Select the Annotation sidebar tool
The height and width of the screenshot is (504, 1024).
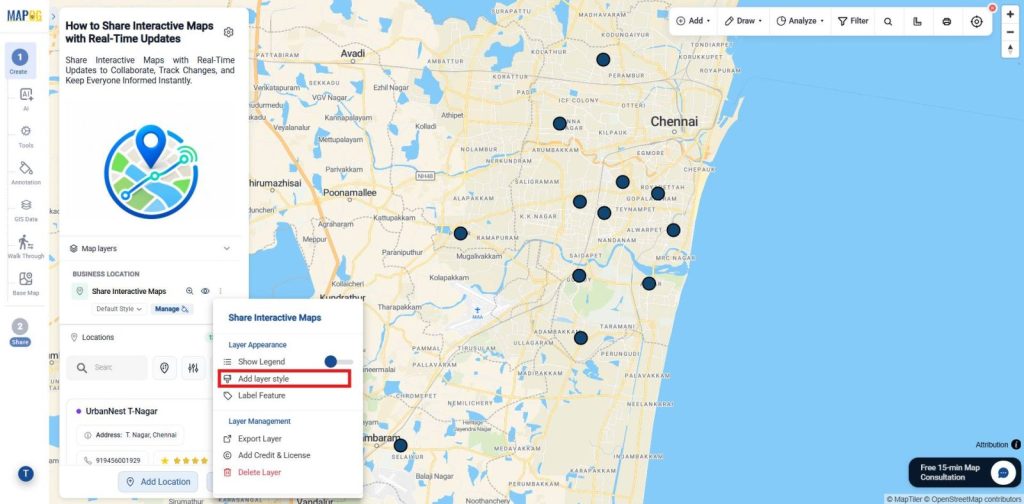pyautogui.click(x=26, y=173)
